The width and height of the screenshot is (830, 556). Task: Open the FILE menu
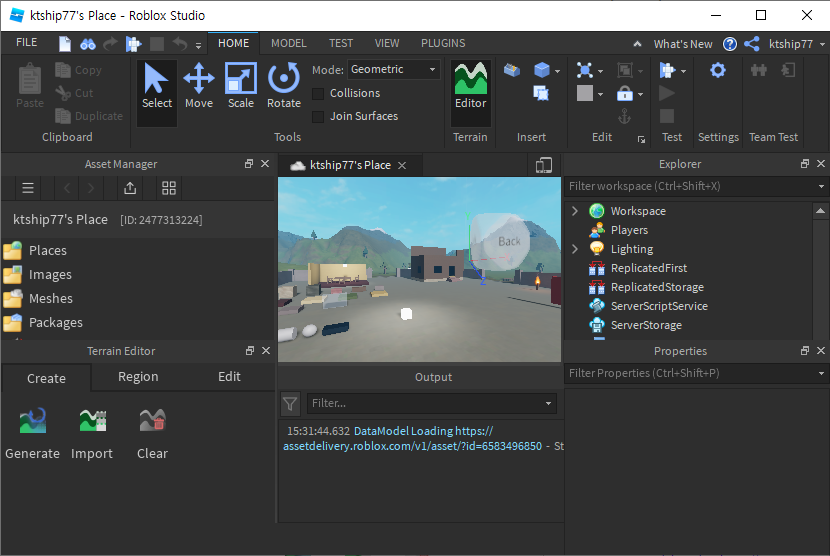26,42
